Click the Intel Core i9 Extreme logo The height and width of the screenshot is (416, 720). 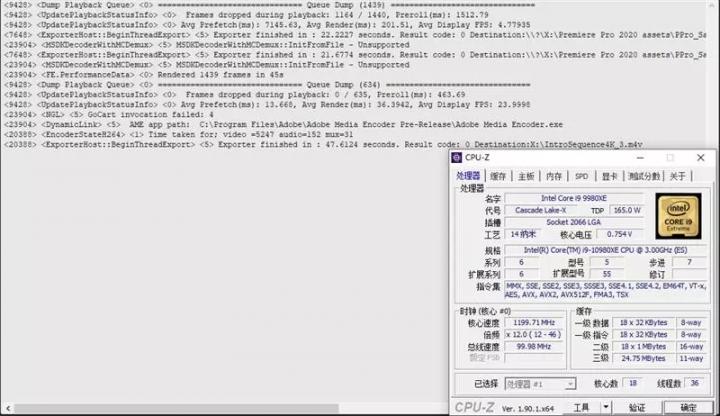click(678, 216)
